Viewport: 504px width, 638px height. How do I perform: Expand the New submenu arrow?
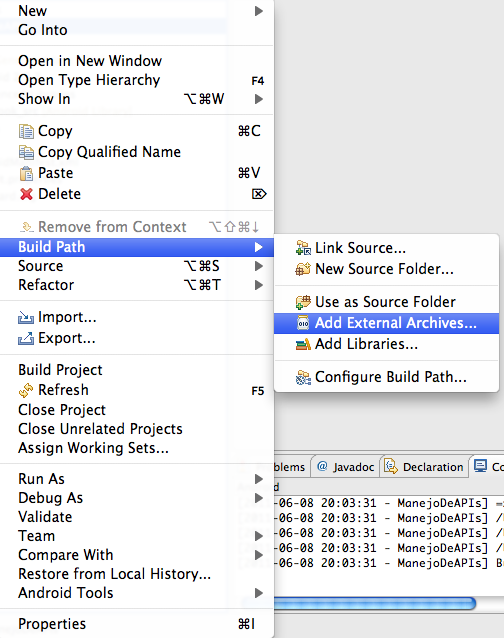click(258, 11)
